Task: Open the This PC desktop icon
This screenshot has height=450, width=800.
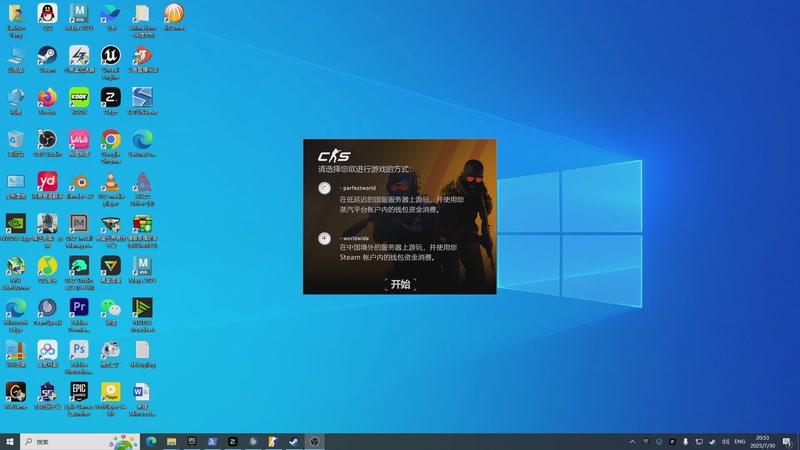Action: [x=16, y=59]
